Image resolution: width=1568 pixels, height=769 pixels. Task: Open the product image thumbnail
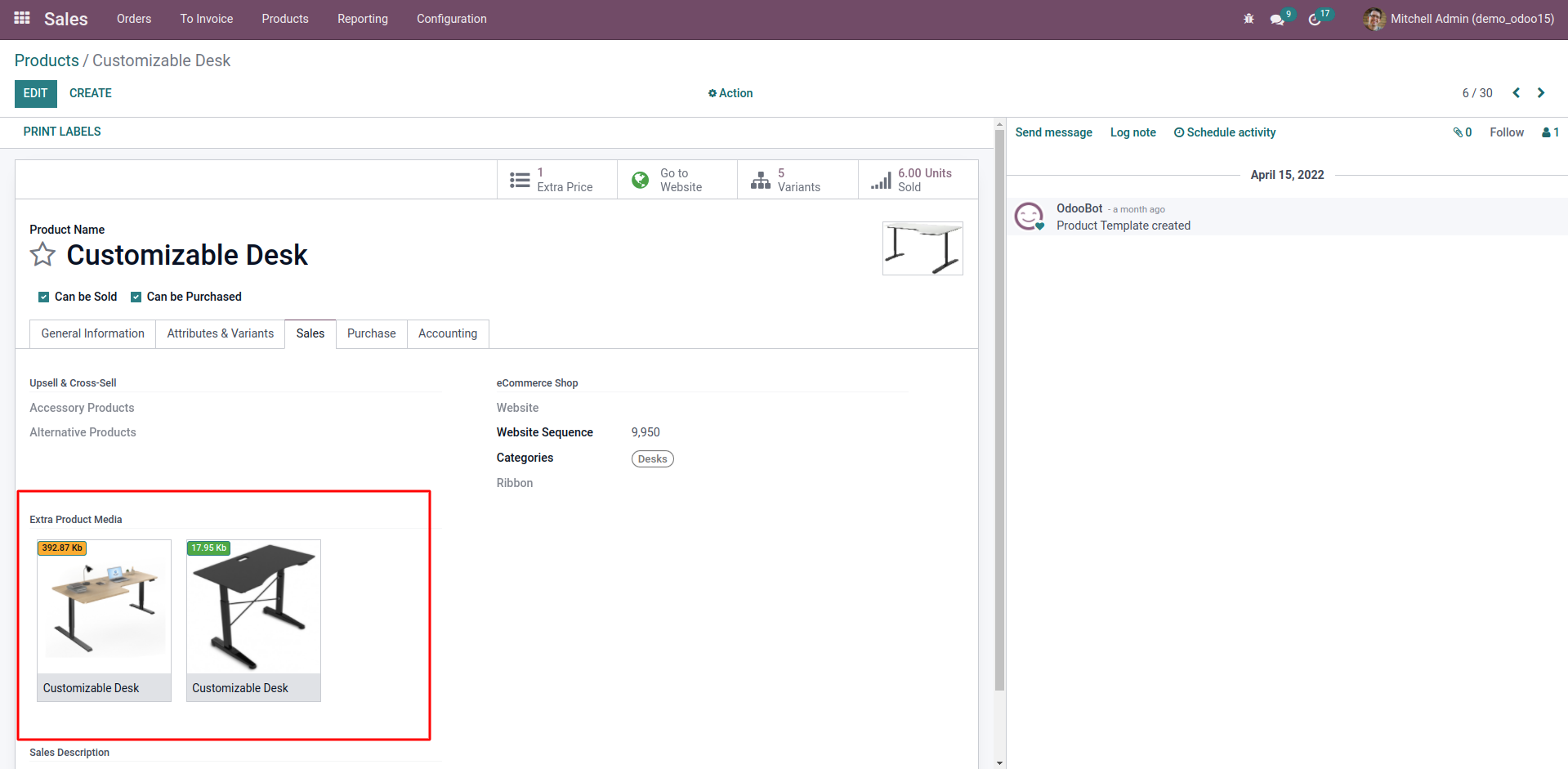click(922, 248)
